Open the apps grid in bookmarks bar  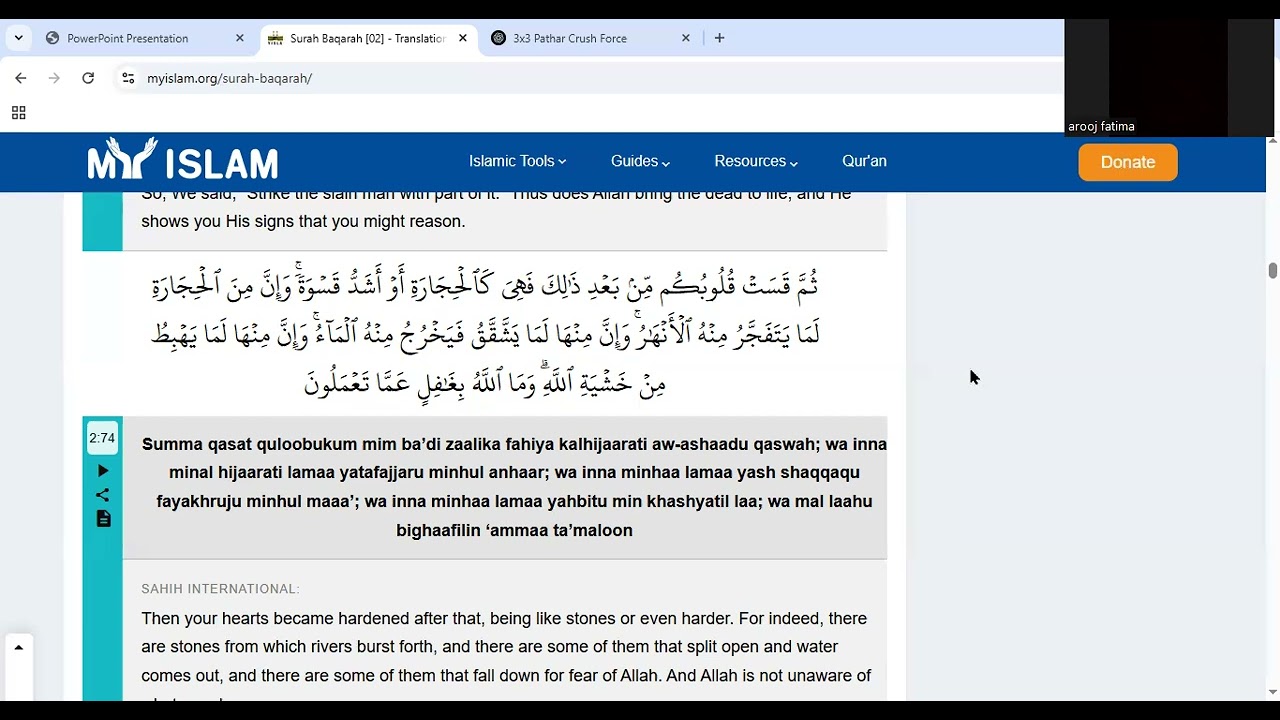pos(18,113)
